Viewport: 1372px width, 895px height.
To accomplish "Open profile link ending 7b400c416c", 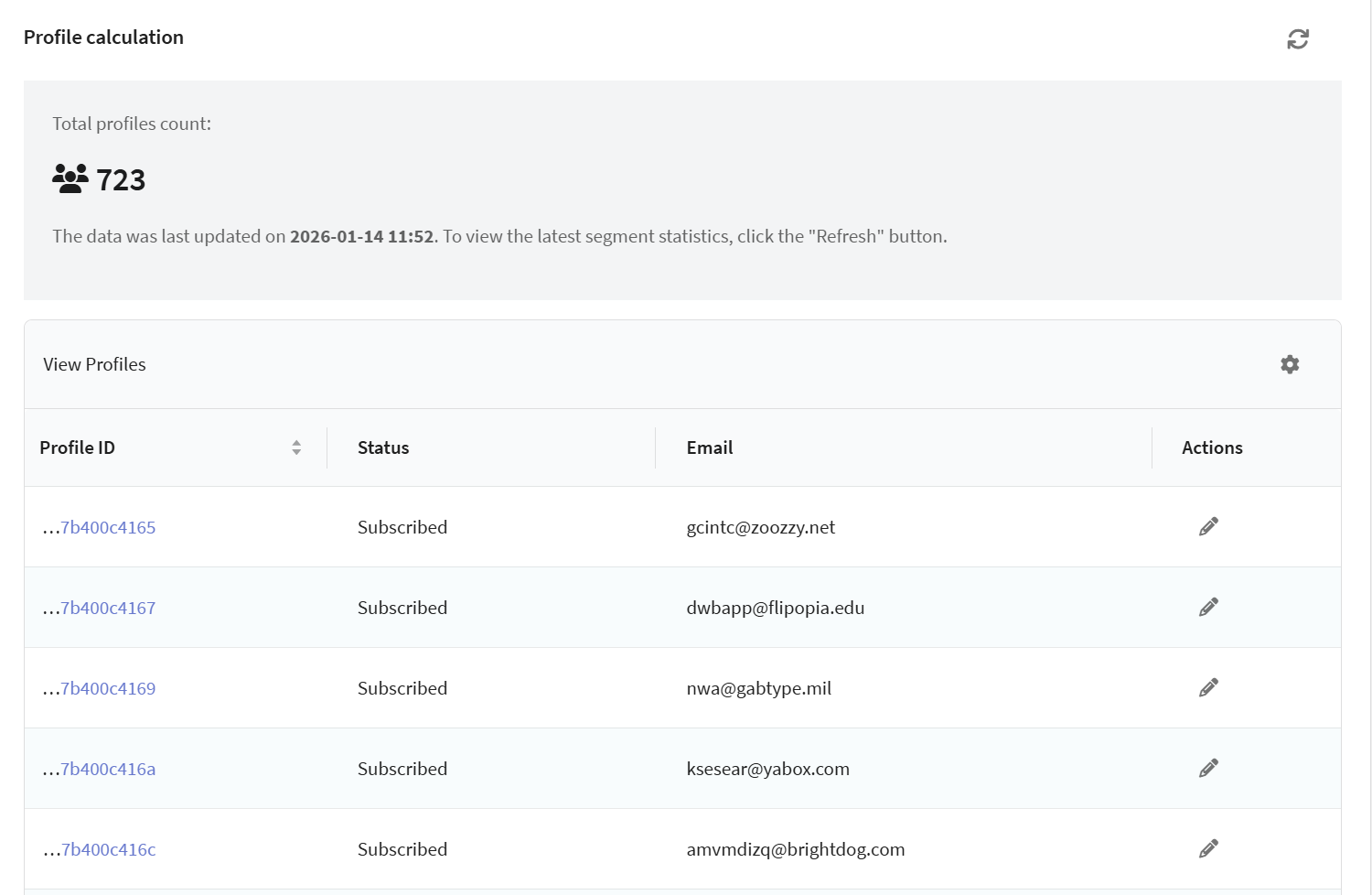I will 108,850.
